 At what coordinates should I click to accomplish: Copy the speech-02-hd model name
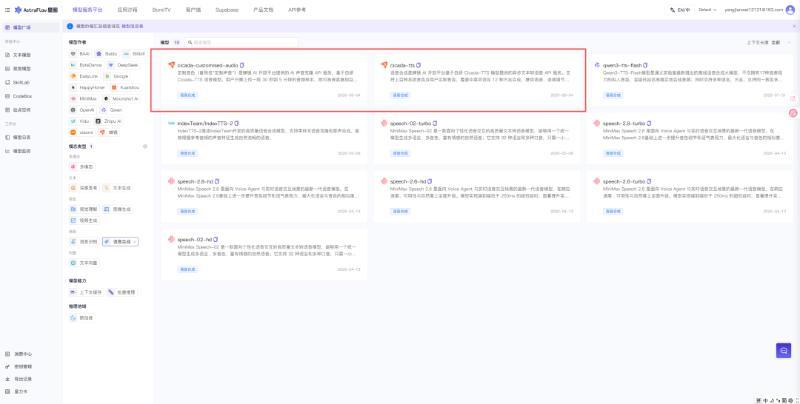(x=216, y=239)
